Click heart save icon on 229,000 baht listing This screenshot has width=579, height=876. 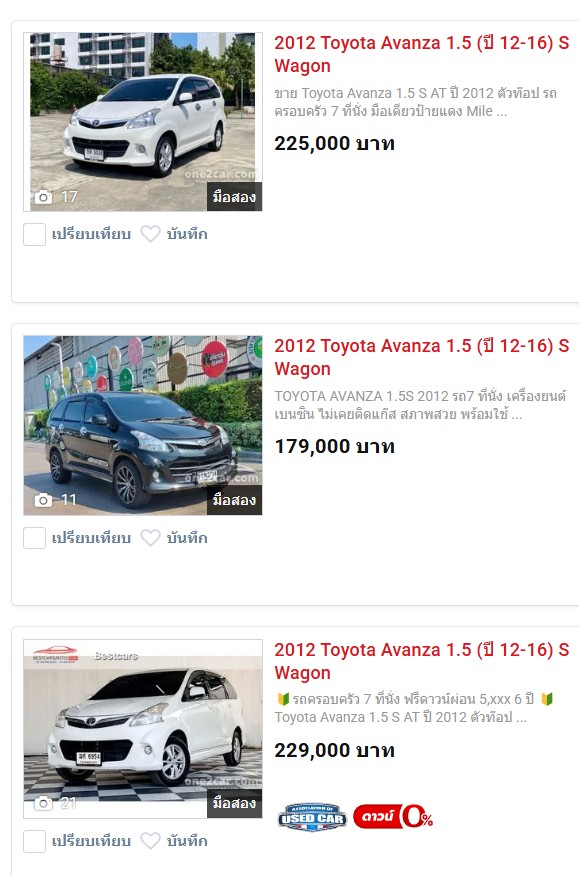coord(150,841)
